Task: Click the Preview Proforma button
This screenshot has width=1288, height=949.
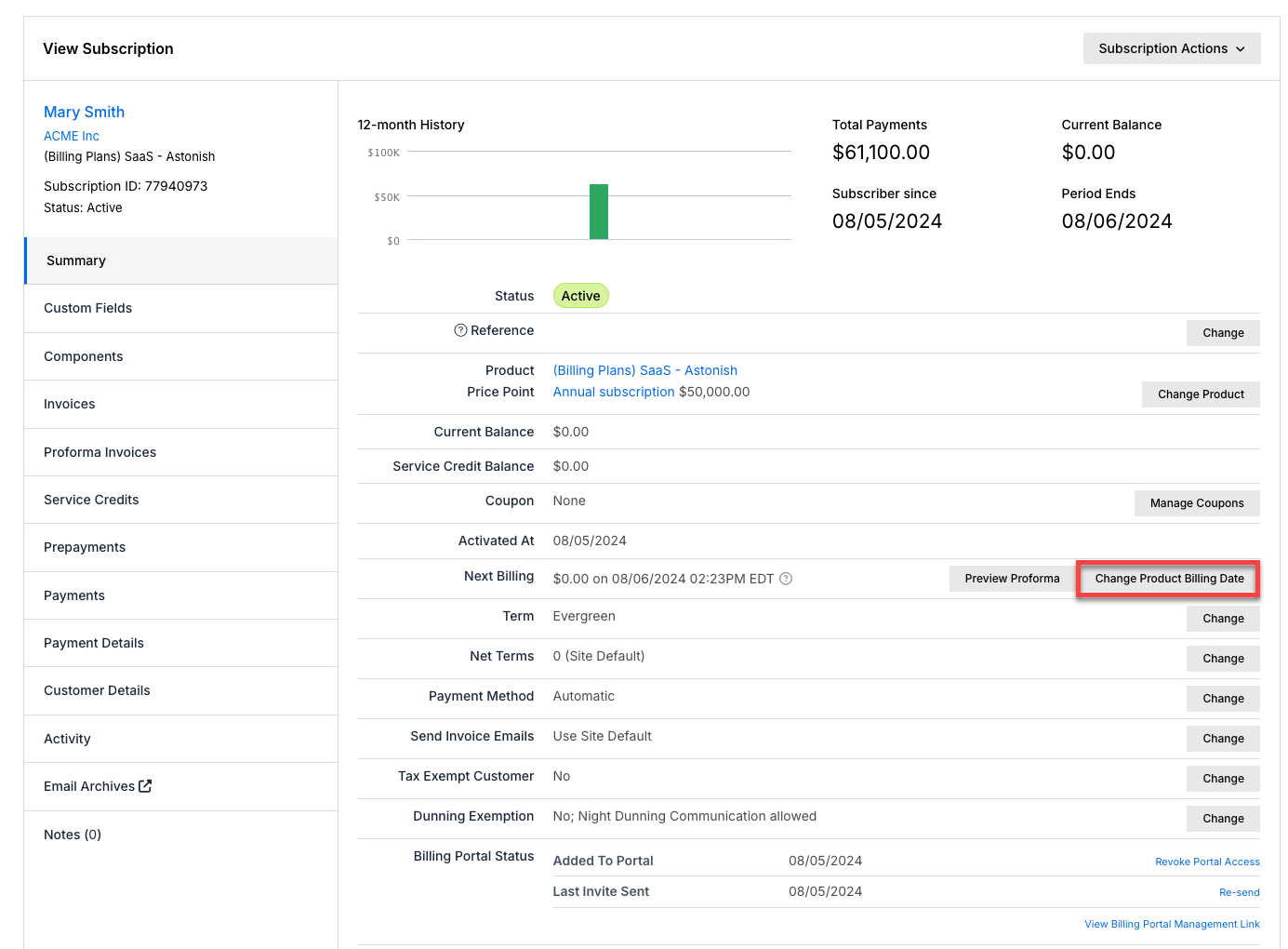Action: [1012, 579]
